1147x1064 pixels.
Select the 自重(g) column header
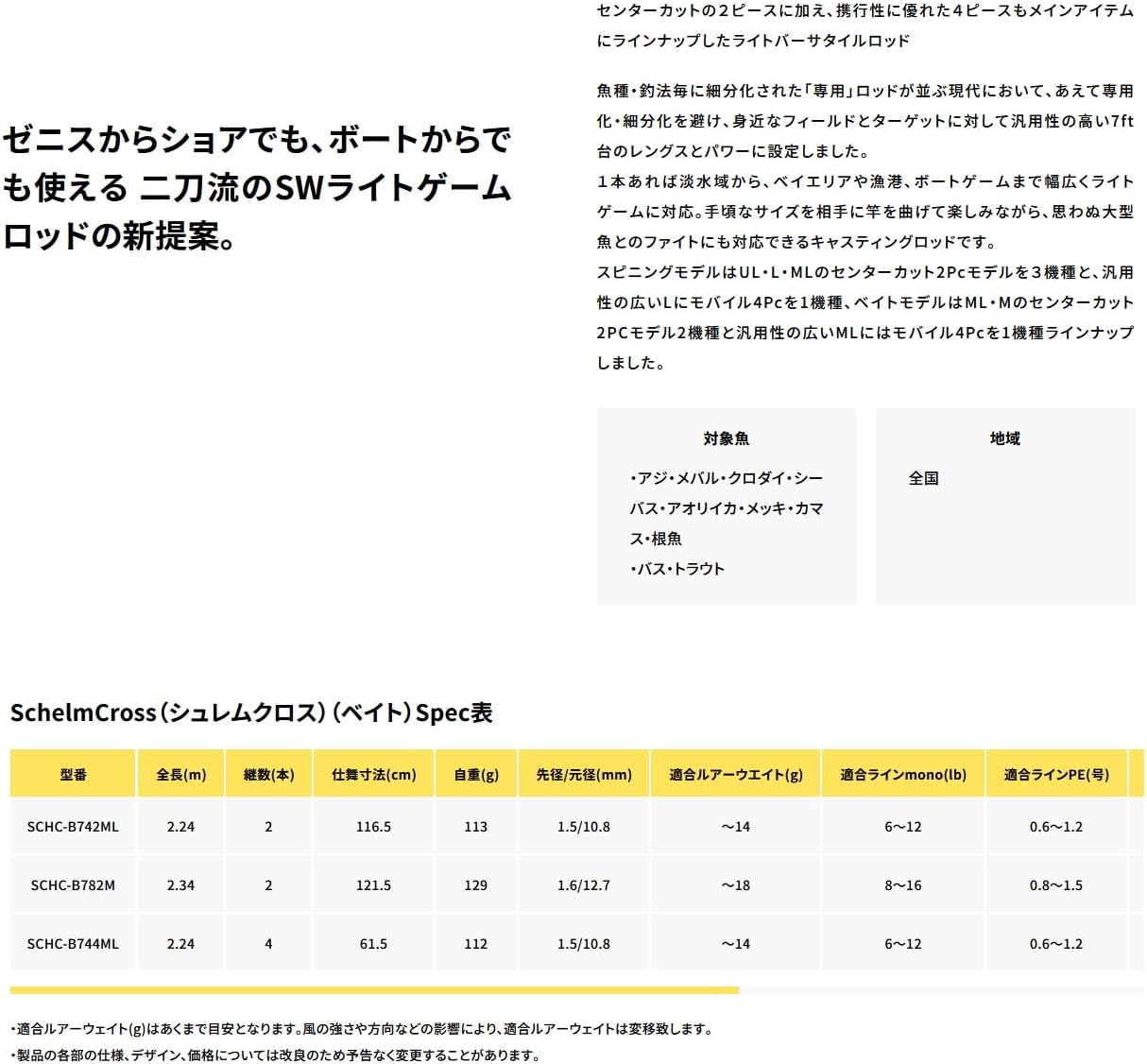pyautogui.click(x=476, y=774)
